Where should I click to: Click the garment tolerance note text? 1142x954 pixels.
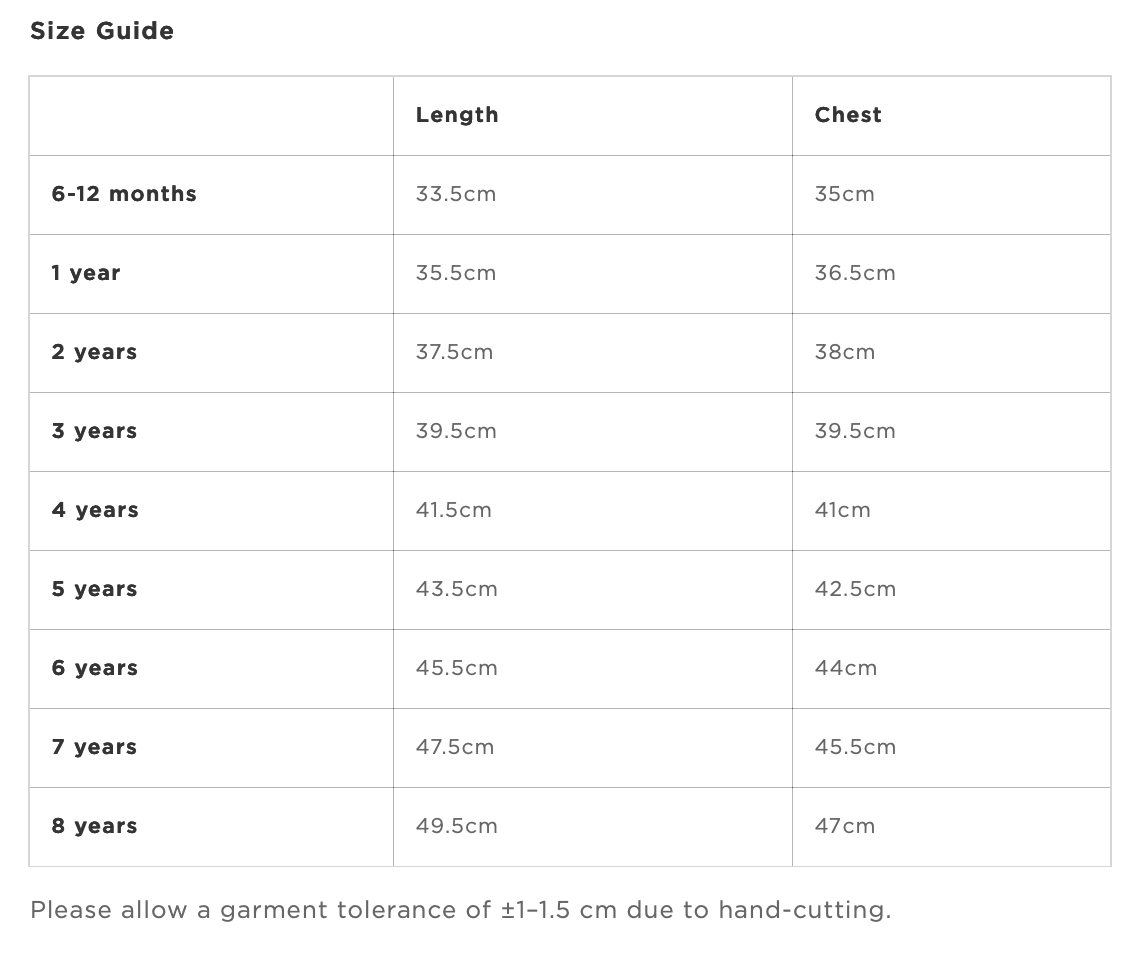tap(461, 910)
